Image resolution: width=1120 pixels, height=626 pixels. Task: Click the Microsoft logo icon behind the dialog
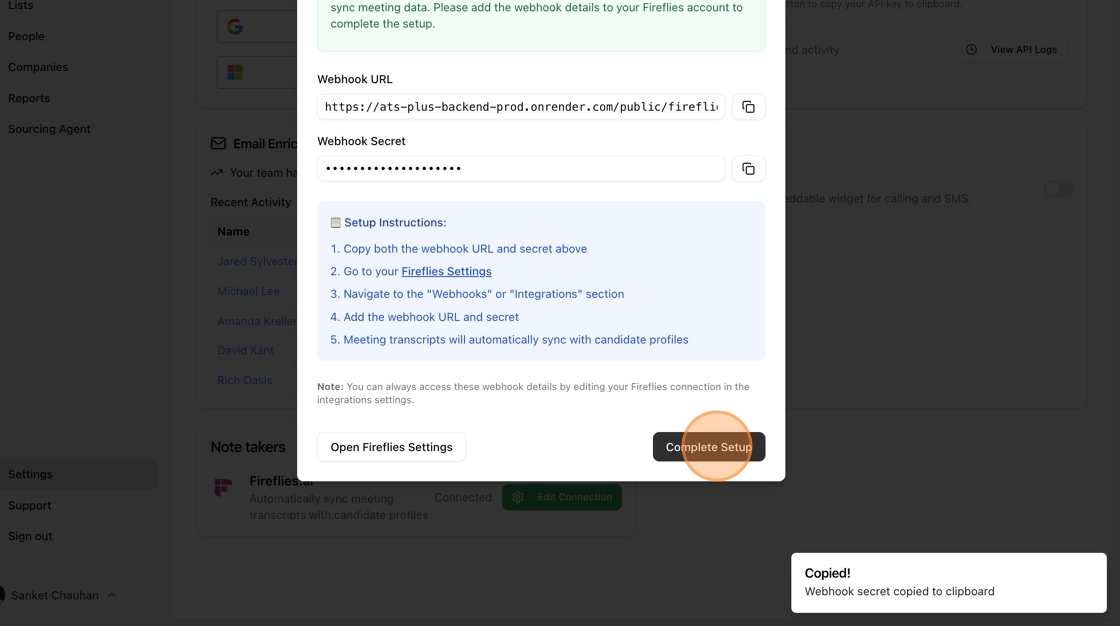(235, 72)
